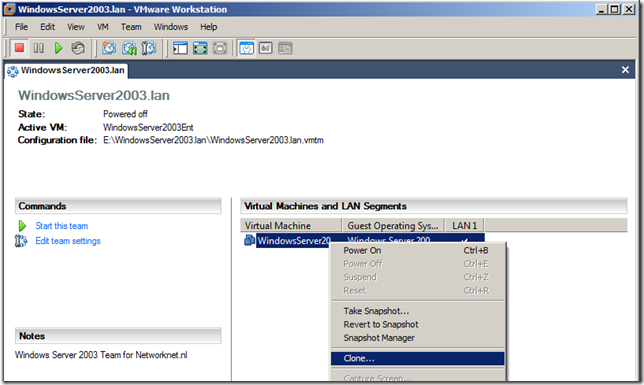Click the green arrow next to Start this team
644x385 pixels.
pyautogui.click(x=22, y=226)
